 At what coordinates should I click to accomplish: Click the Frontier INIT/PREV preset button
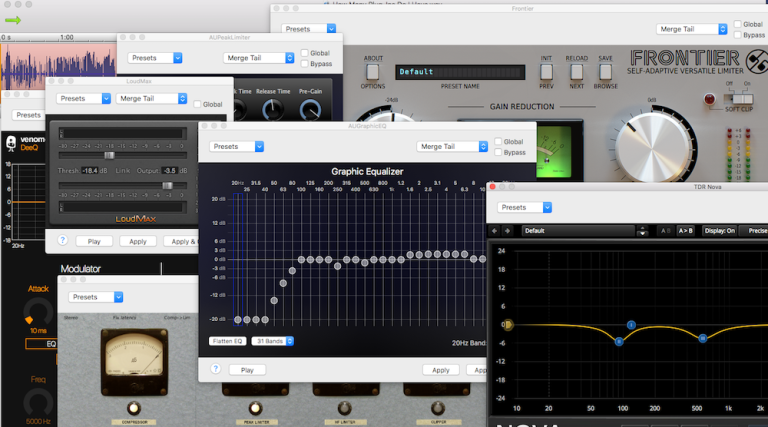tap(546, 72)
